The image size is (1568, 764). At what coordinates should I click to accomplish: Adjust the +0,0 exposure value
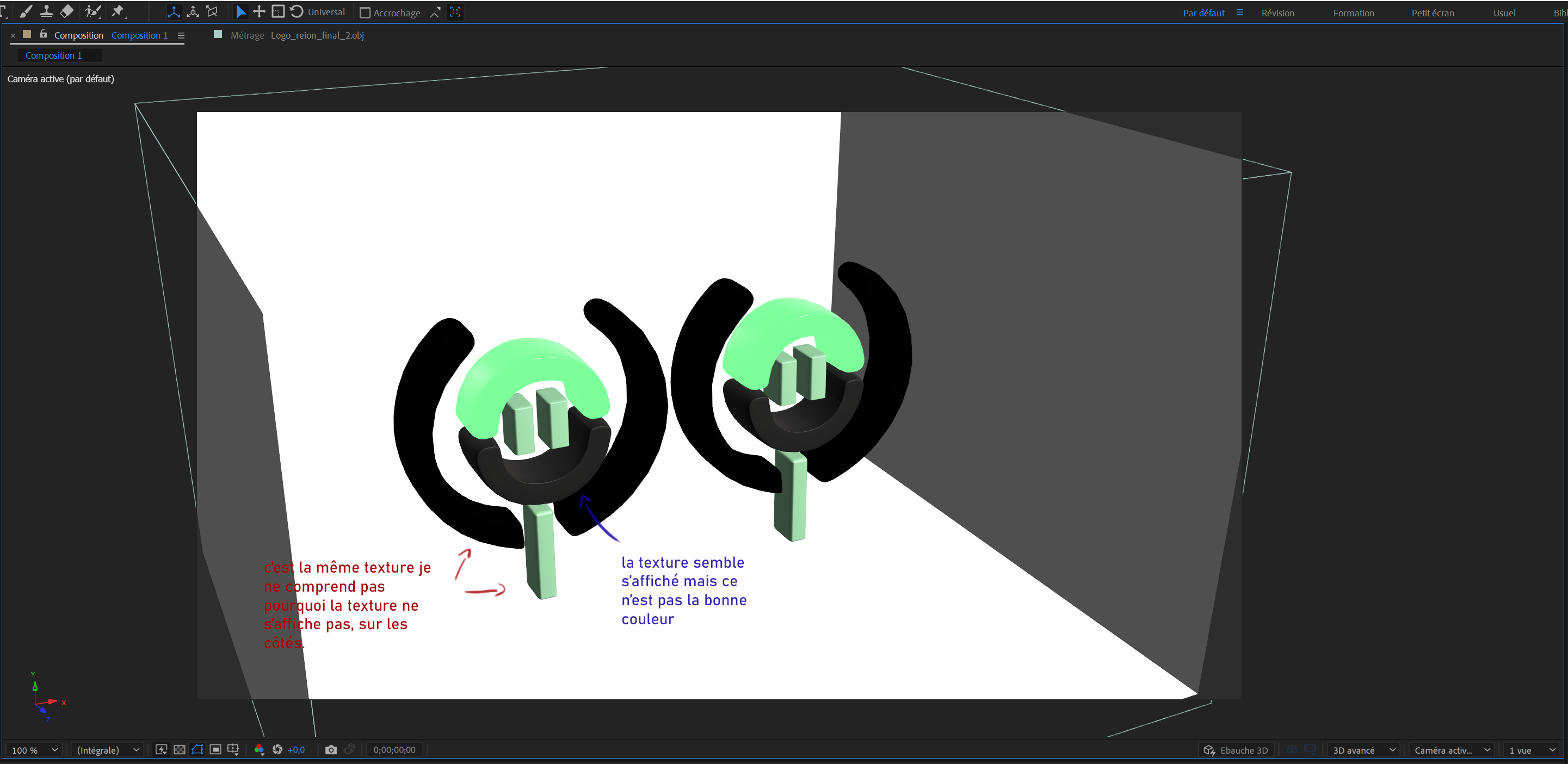click(x=296, y=750)
